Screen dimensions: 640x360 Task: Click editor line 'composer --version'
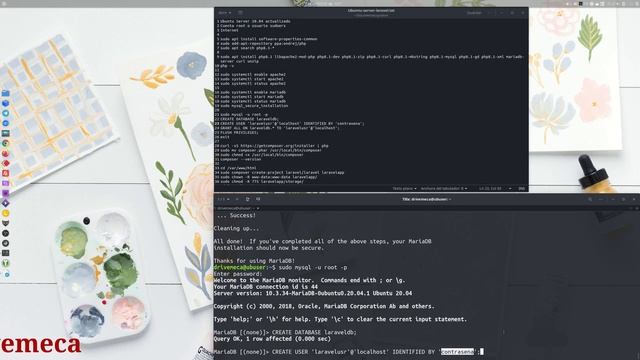tap(241, 159)
